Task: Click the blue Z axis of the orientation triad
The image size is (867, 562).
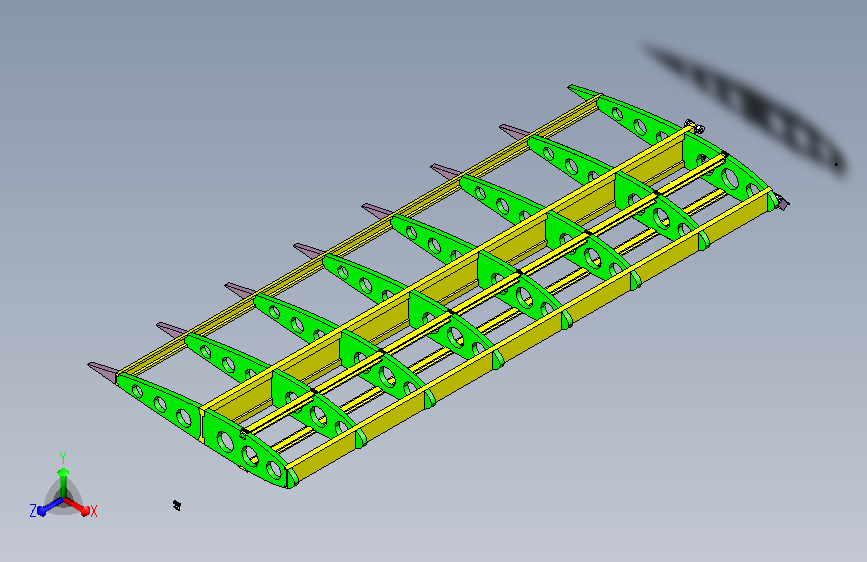Action: (50, 507)
